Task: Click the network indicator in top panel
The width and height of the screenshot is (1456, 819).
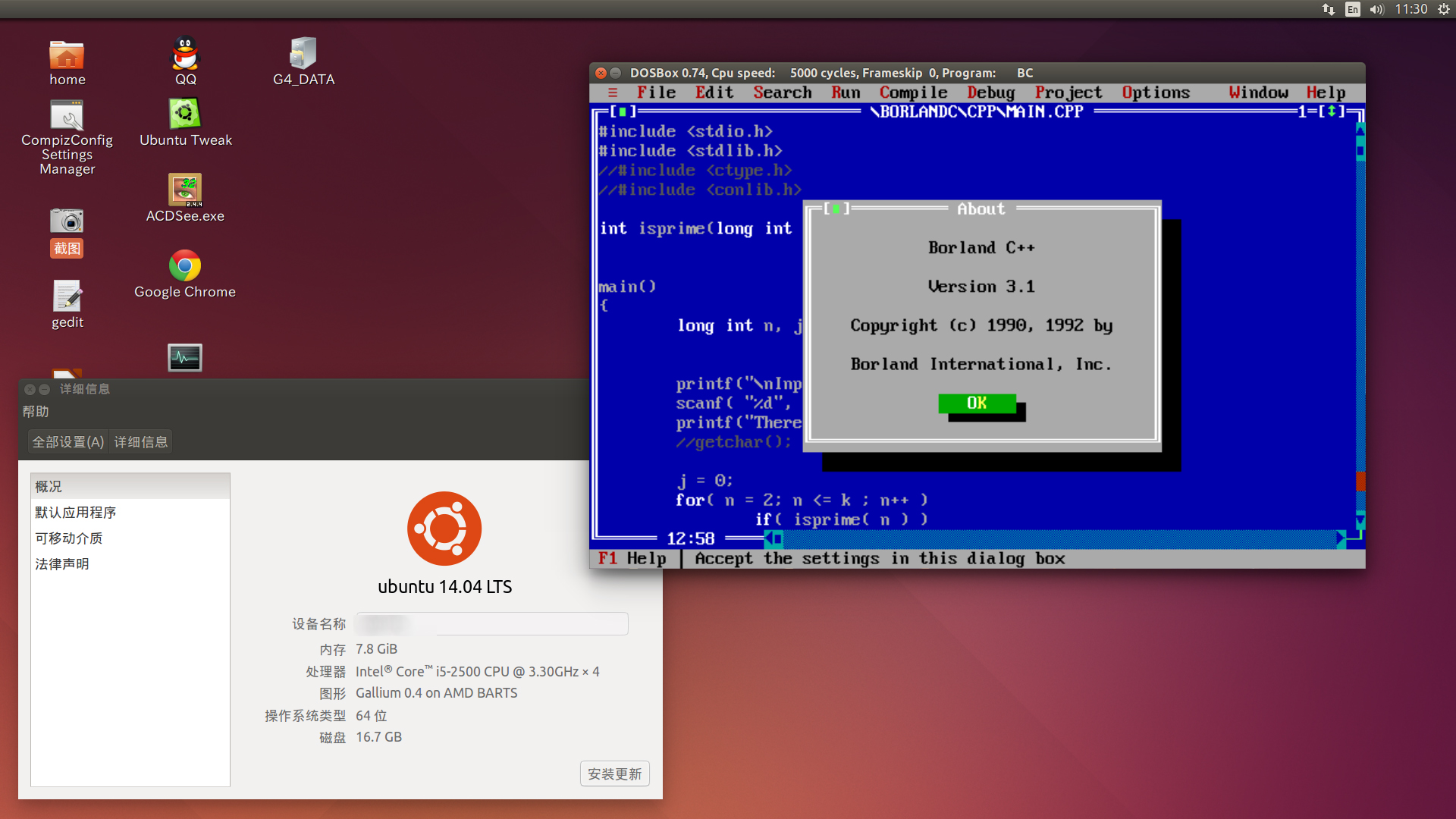Action: click(1328, 9)
